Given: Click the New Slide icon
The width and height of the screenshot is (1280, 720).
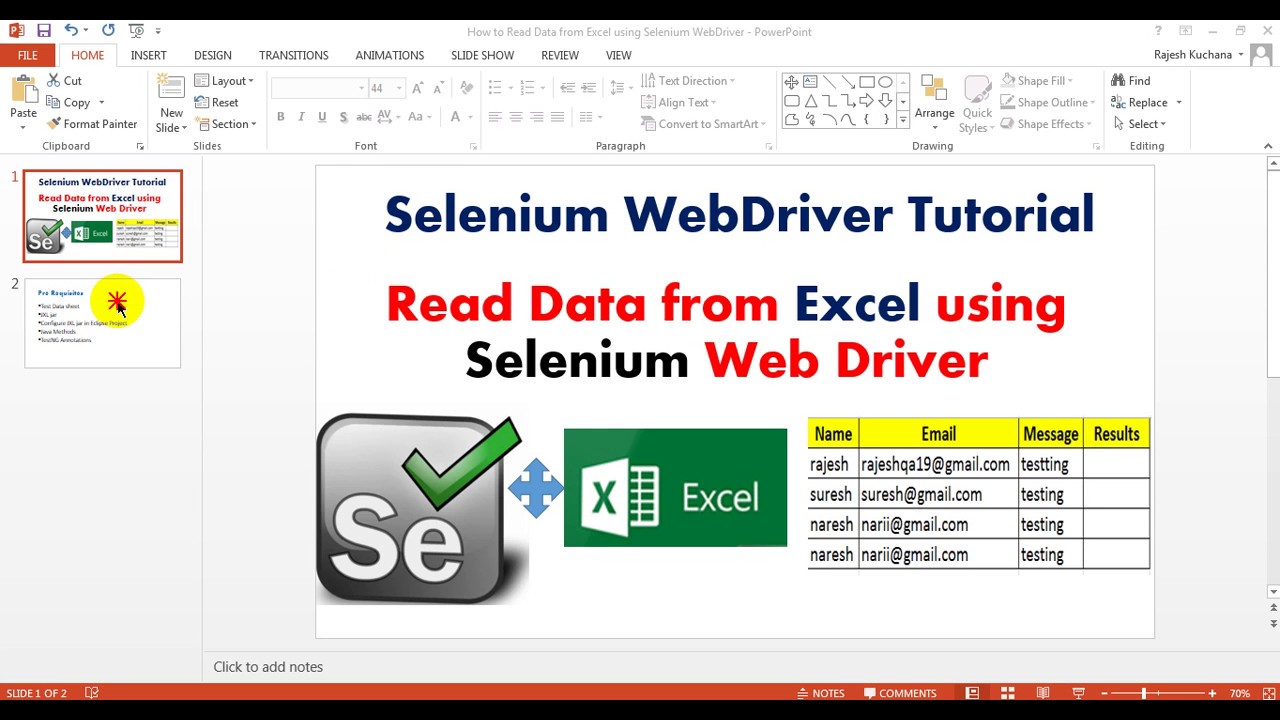Looking at the screenshot, I should point(171,88).
